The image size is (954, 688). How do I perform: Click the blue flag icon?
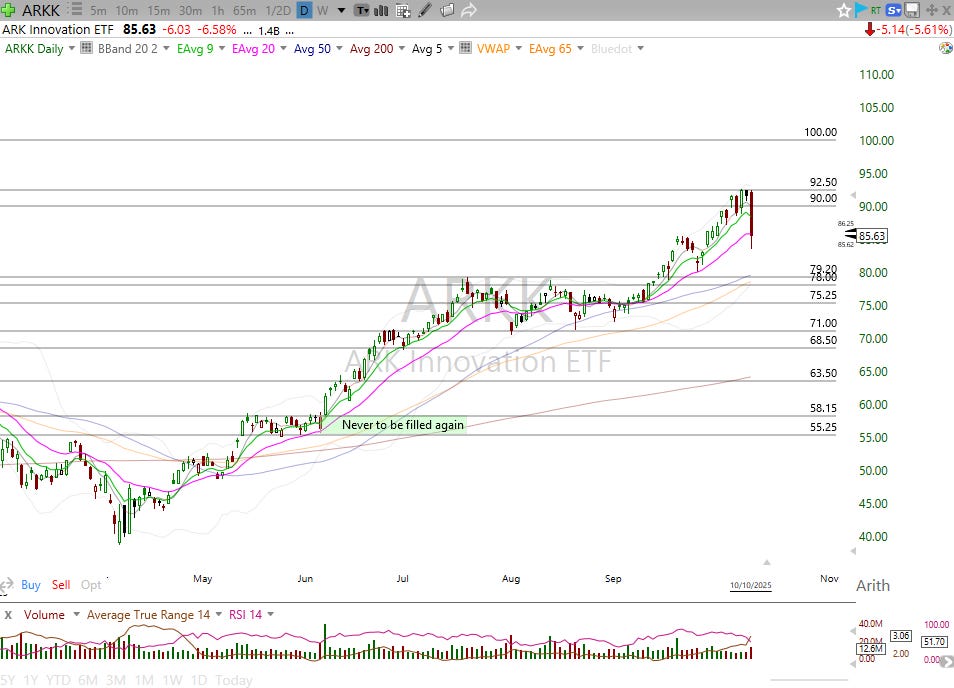(x=860, y=10)
